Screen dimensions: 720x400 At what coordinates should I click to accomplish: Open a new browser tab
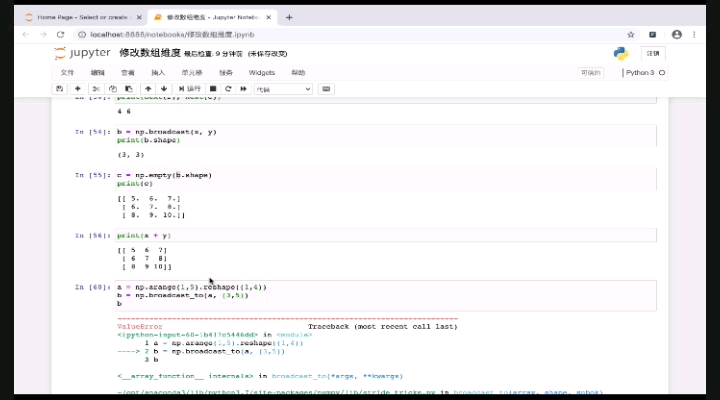[289, 17]
